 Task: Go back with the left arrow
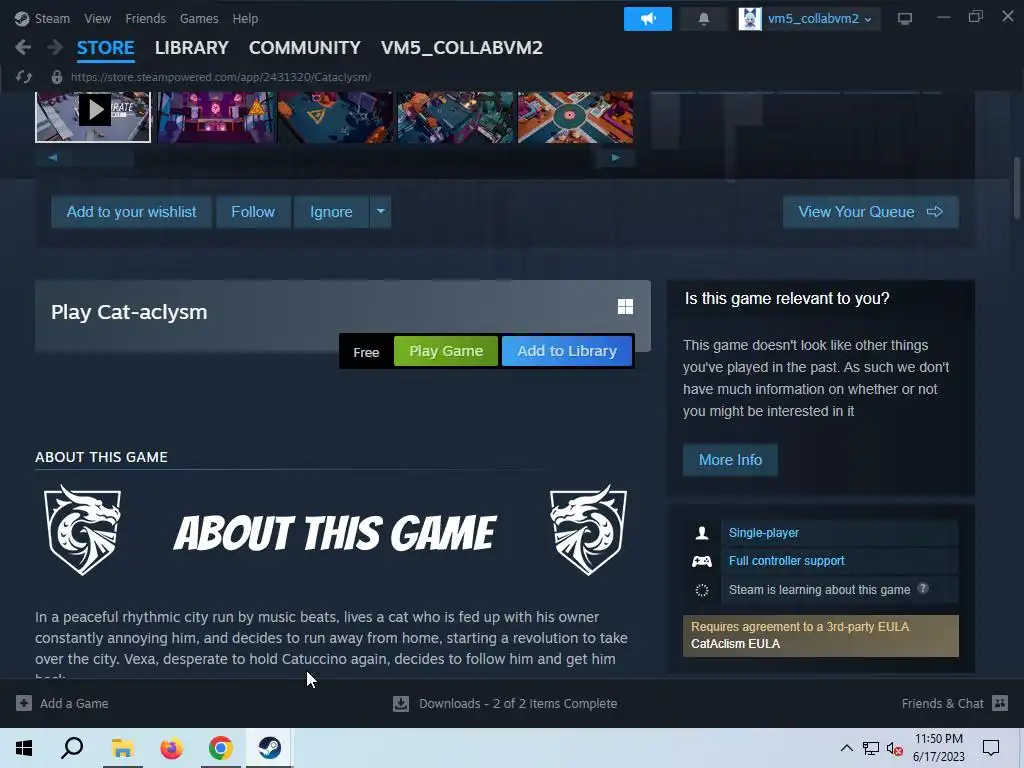tap(23, 47)
